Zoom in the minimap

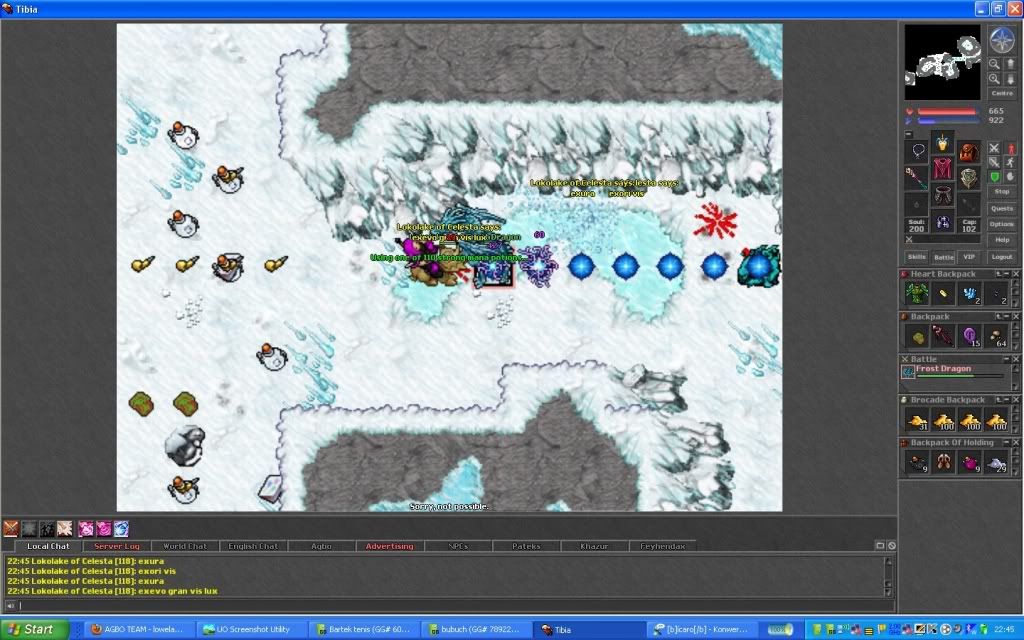point(995,79)
